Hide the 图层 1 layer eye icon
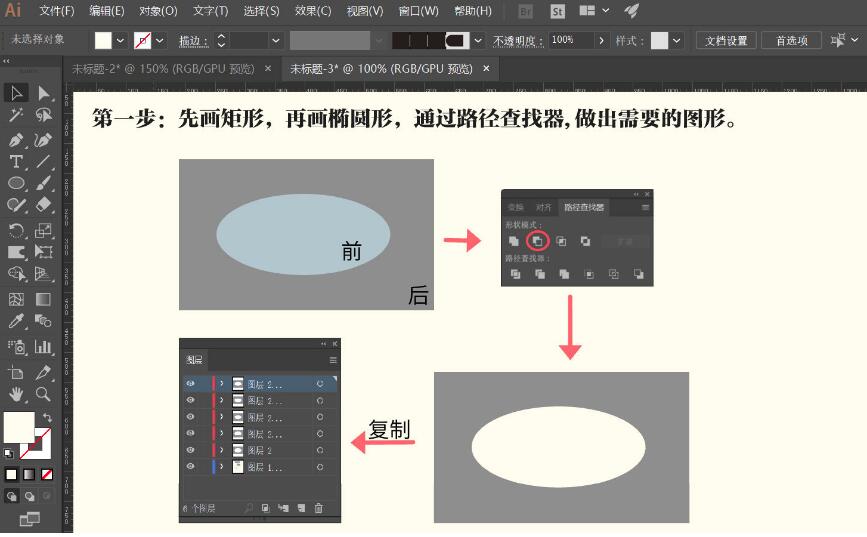The image size is (867, 537). pos(190,467)
